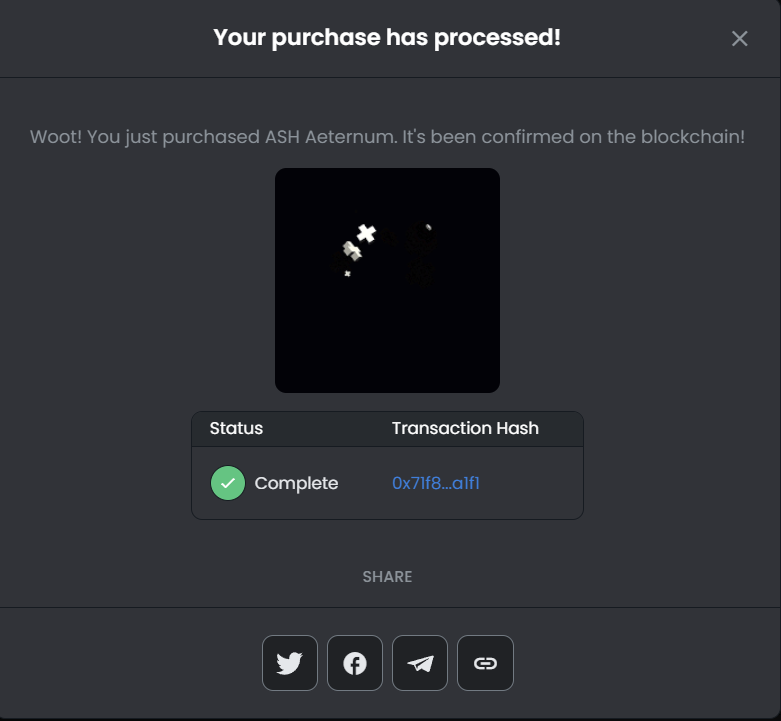The height and width of the screenshot is (721, 781).
Task: Select the Complete status text
Action: 296,483
